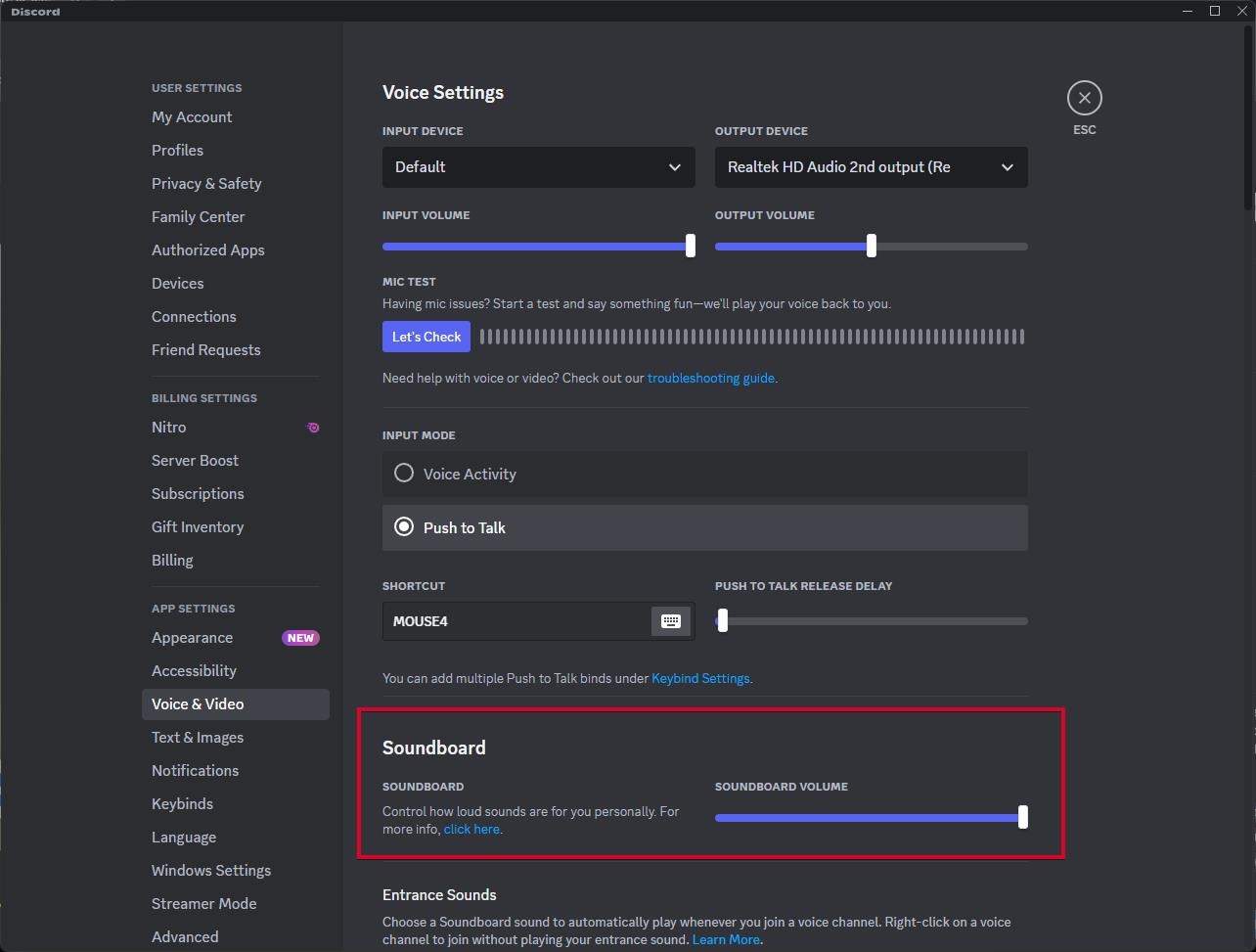Click the Voice Settings heading

pos(443,93)
